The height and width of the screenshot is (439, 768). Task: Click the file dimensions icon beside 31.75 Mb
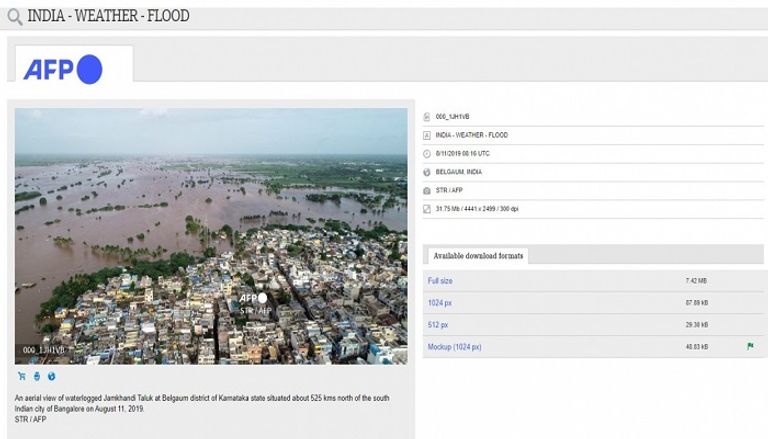(x=427, y=209)
